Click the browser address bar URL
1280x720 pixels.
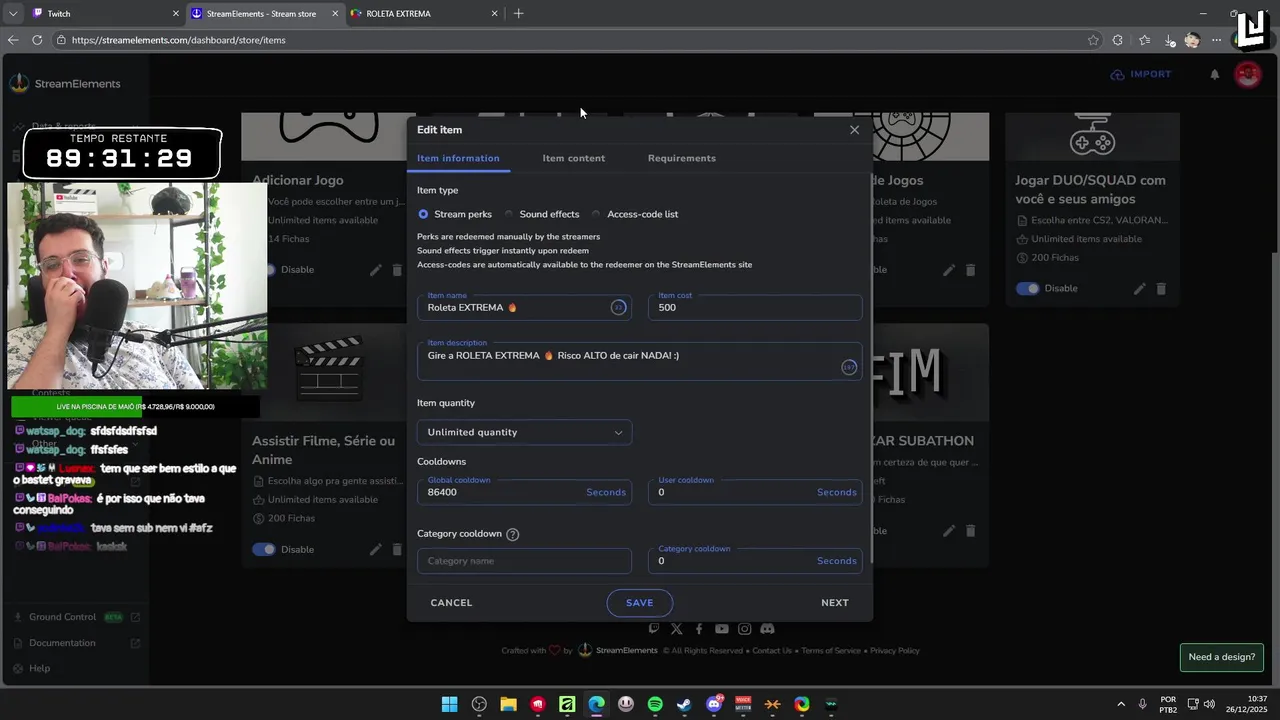tap(178, 40)
